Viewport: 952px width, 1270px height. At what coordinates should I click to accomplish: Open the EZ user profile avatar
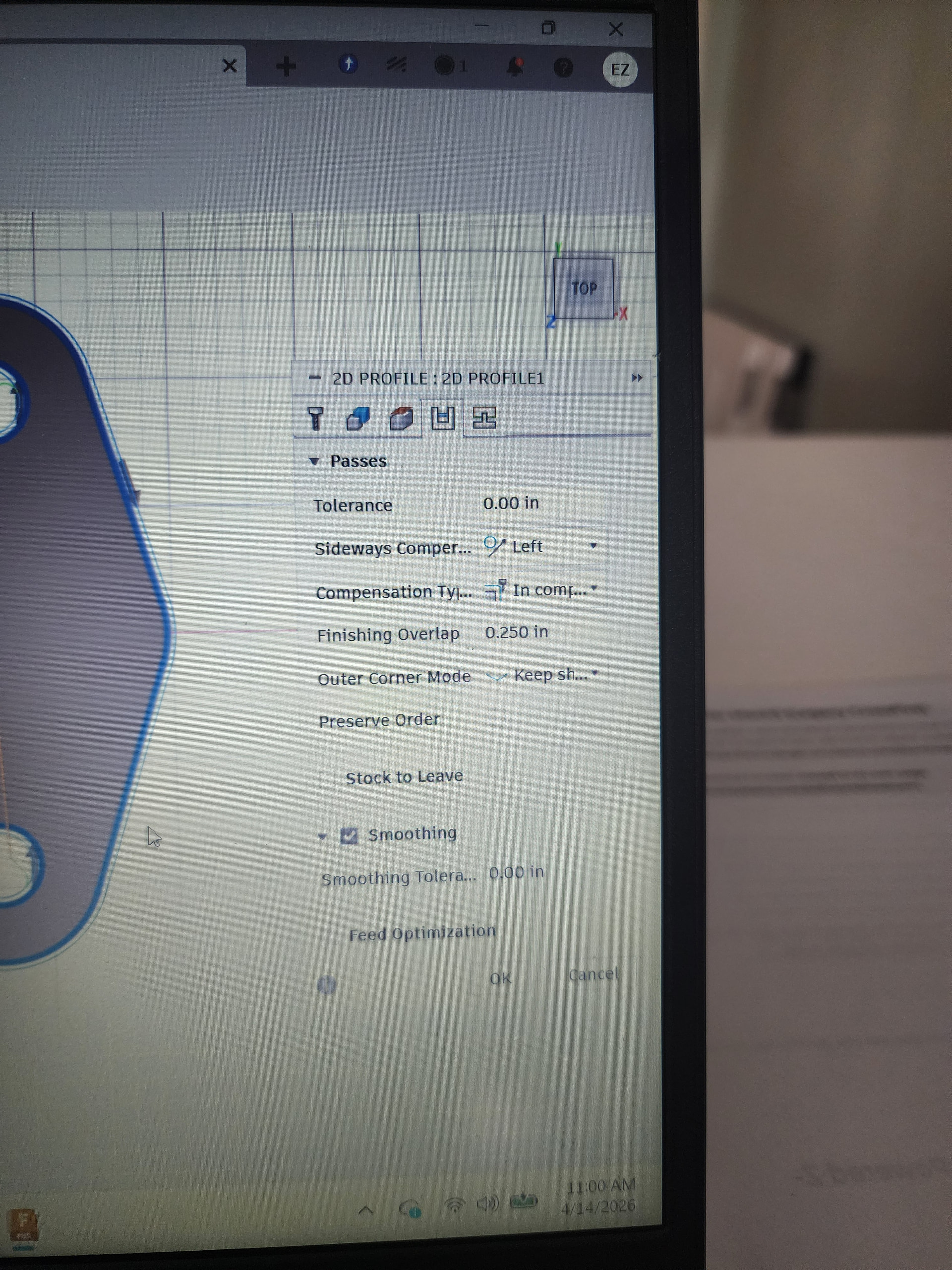pyautogui.click(x=619, y=70)
